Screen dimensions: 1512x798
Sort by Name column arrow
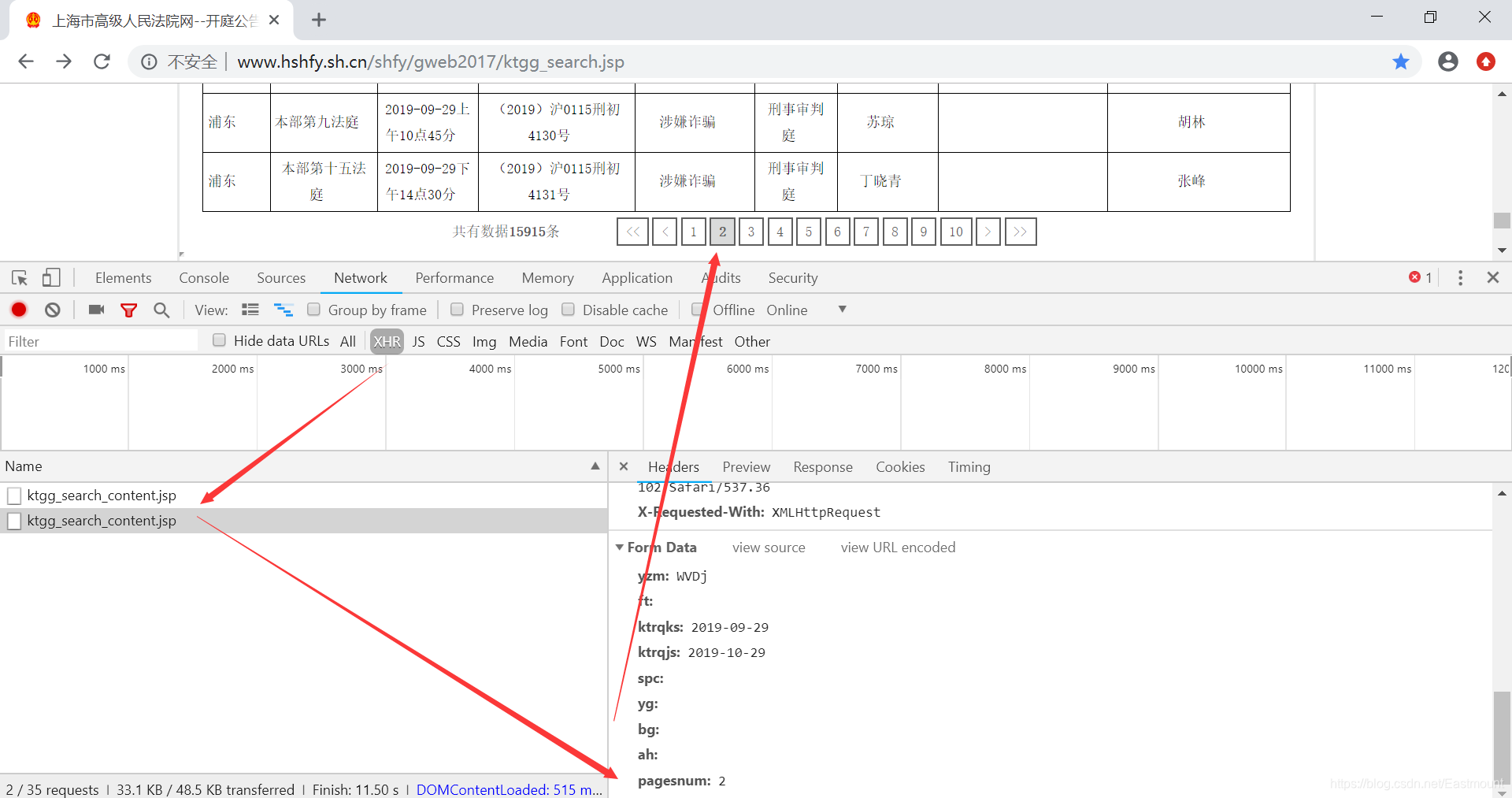[x=595, y=466]
